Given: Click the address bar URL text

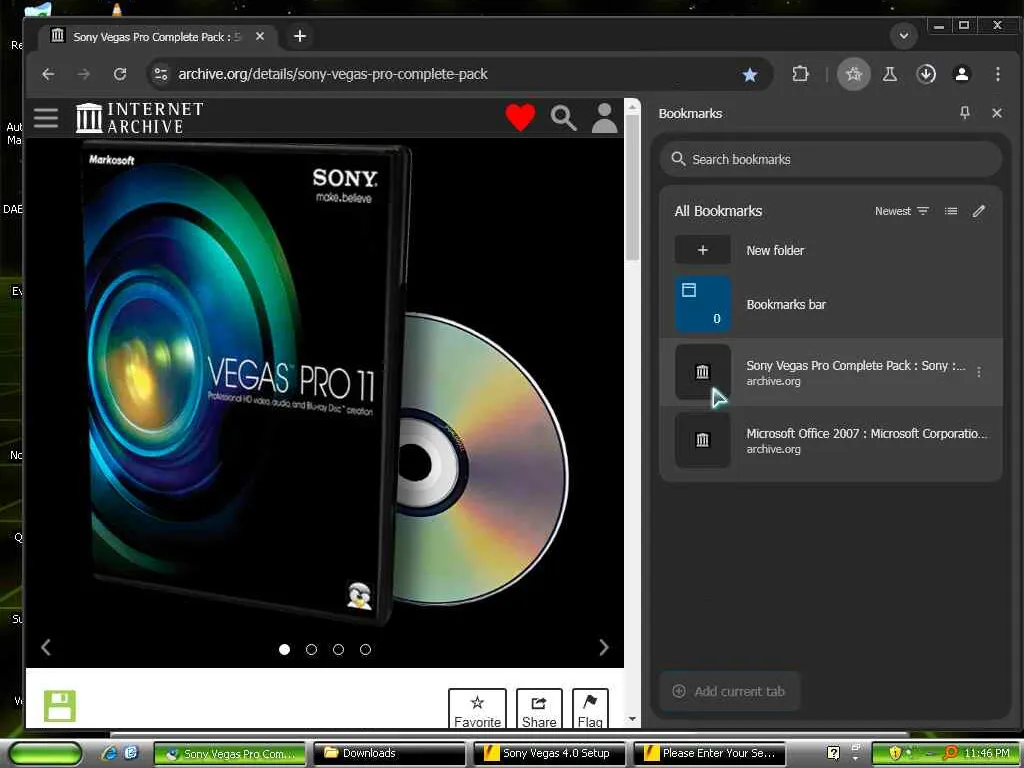Looking at the screenshot, I should (x=333, y=74).
